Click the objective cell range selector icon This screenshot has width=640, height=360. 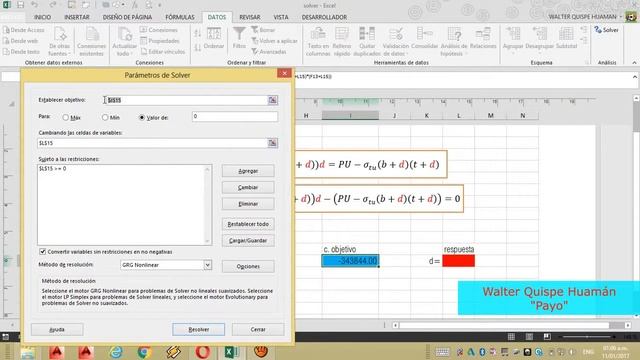click(x=273, y=100)
